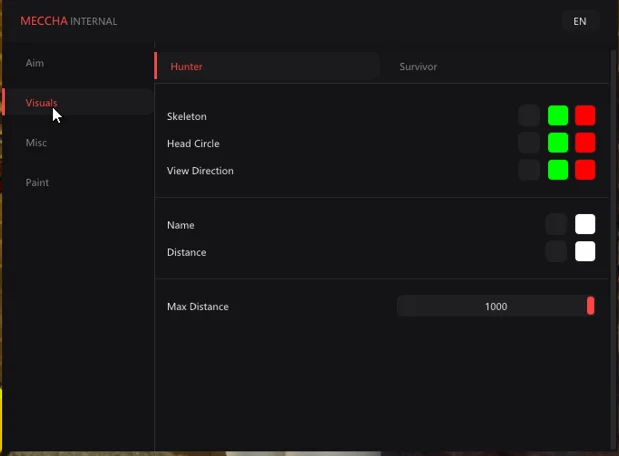Screen dimensions: 619x456
Task: Enable the Head Circle toggle
Action: point(529,143)
